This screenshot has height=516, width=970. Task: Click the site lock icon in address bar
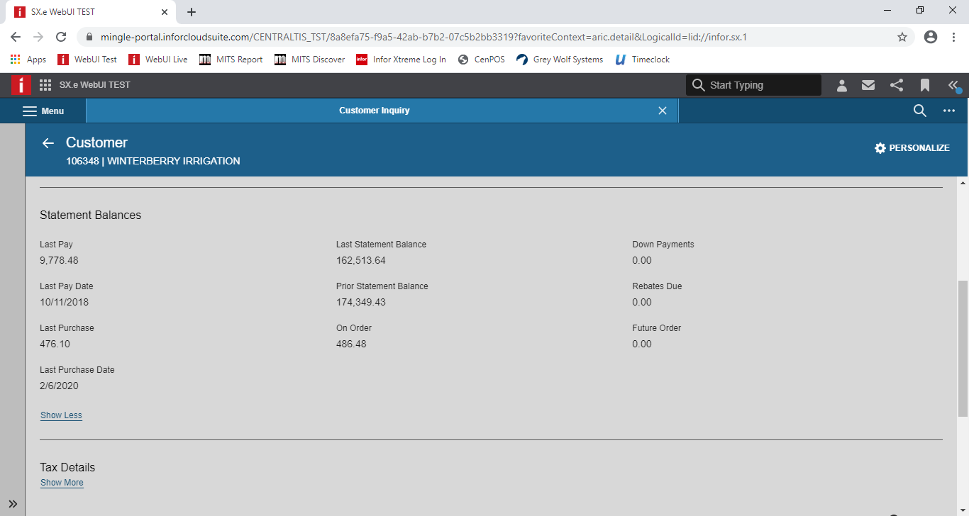click(x=89, y=37)
